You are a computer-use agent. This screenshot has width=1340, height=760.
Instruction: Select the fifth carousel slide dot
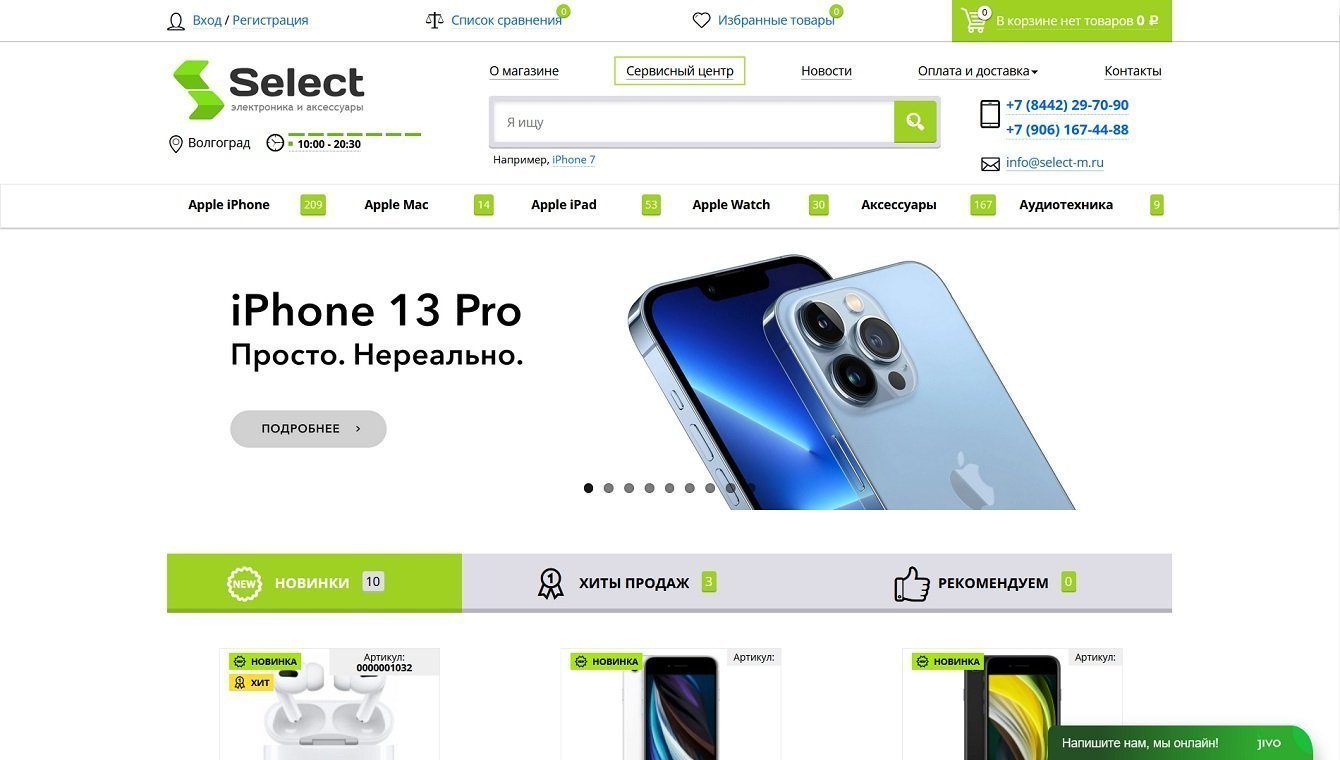(x=669, y=488)
